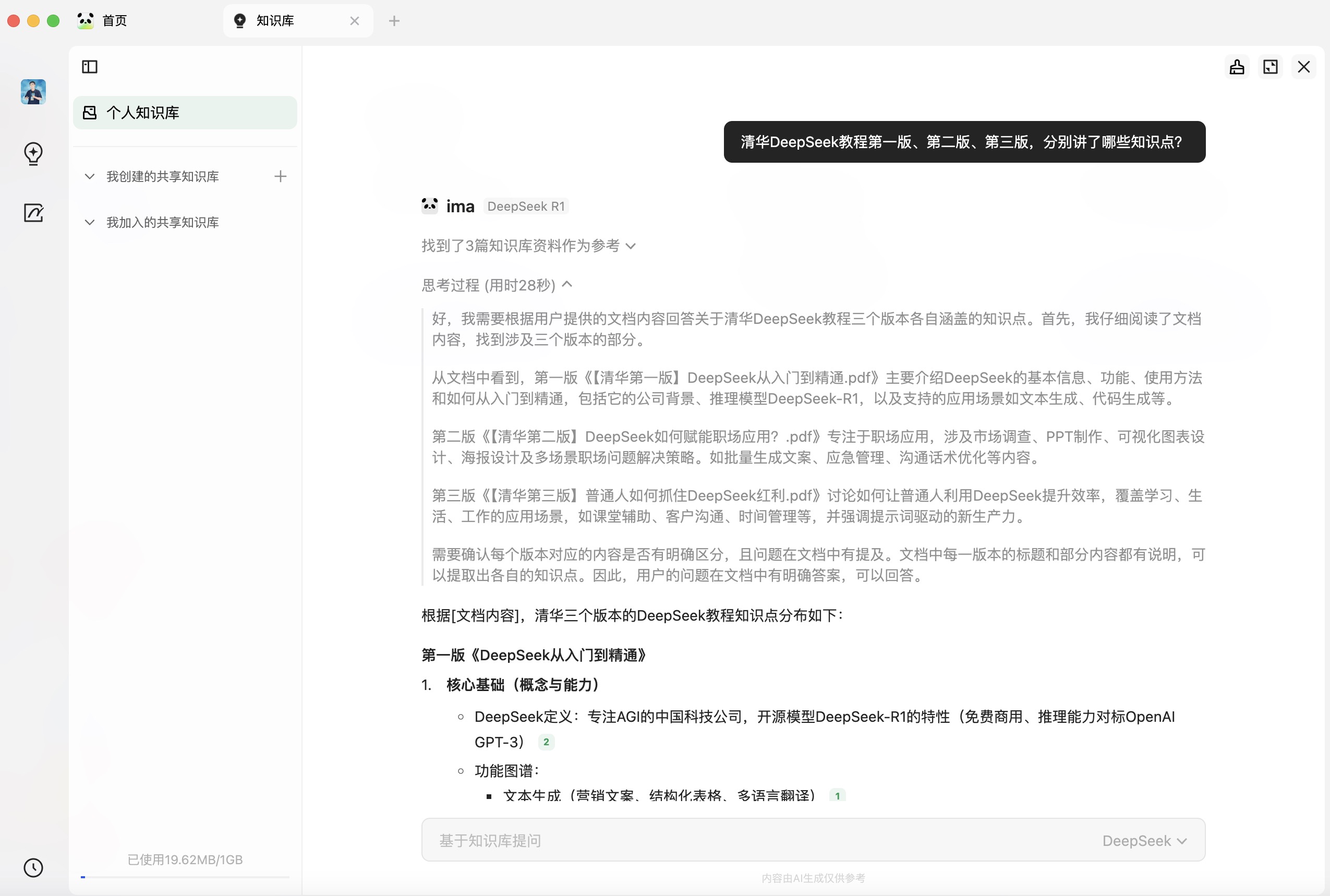1330x896 pixels.
Task: Close the chat panel with X icon
Action: pyautogui.click(x=1303, y=67)
